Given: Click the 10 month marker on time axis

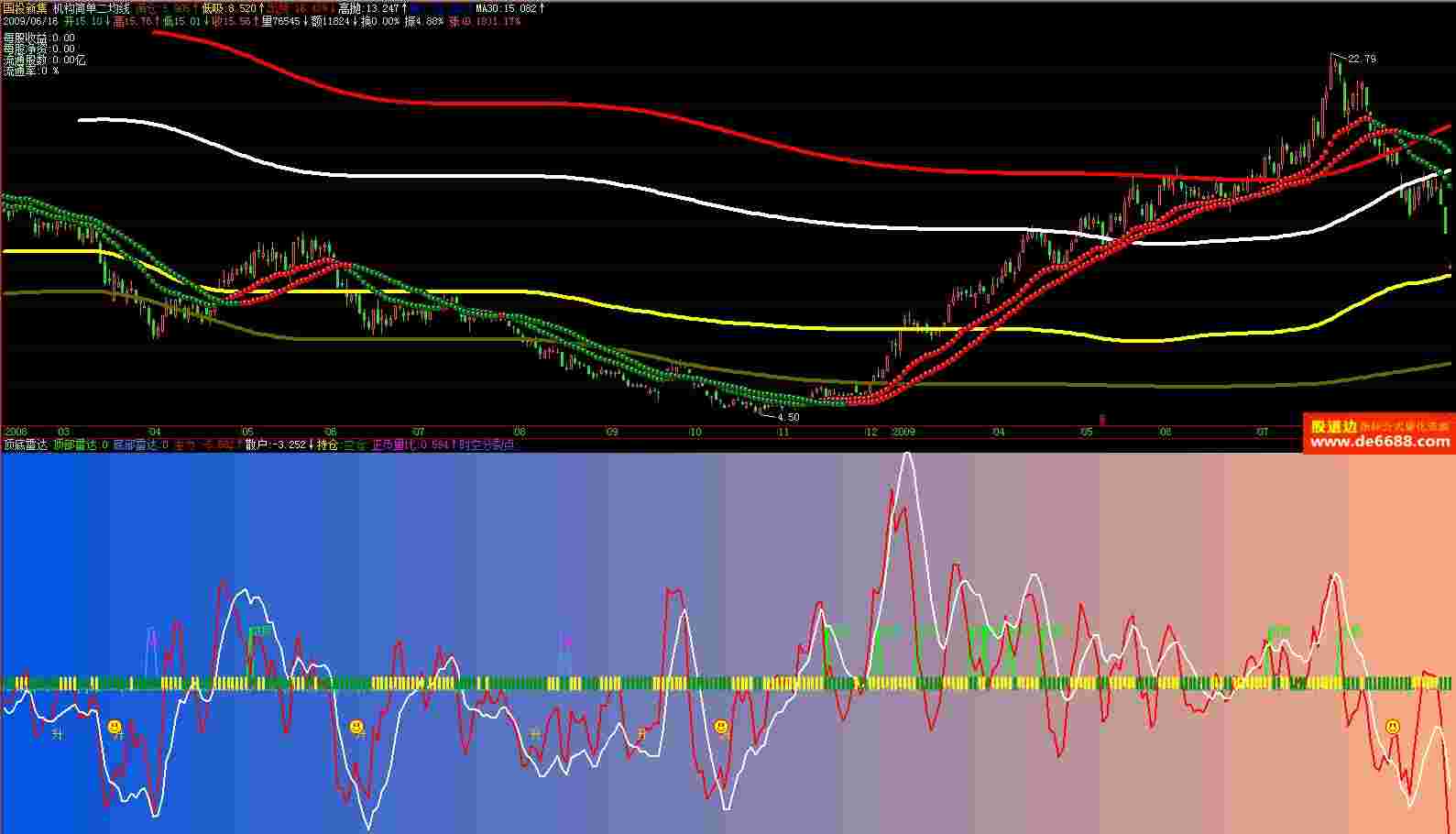Looking at the screenshot, I should [x=695, y=431].
